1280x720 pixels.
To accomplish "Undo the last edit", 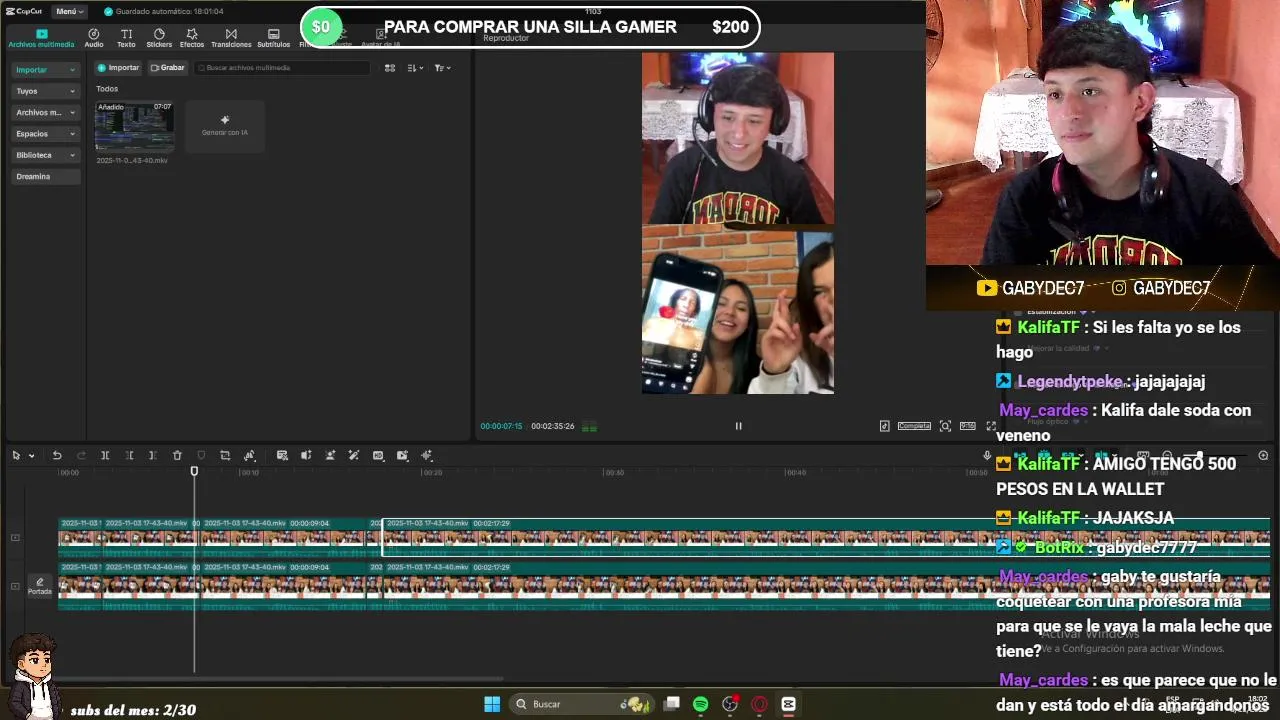I will 57,456.
